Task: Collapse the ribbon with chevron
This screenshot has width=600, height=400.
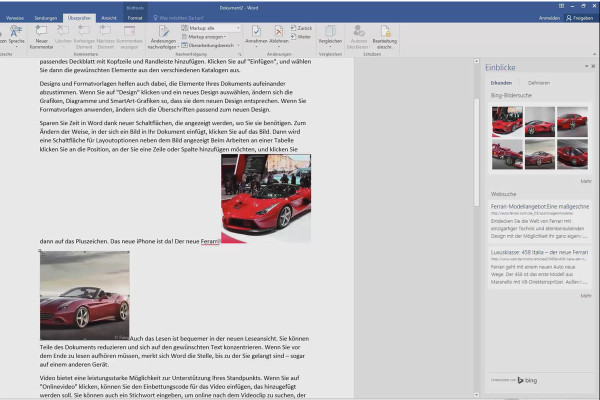Action: [x=594, y=54]
